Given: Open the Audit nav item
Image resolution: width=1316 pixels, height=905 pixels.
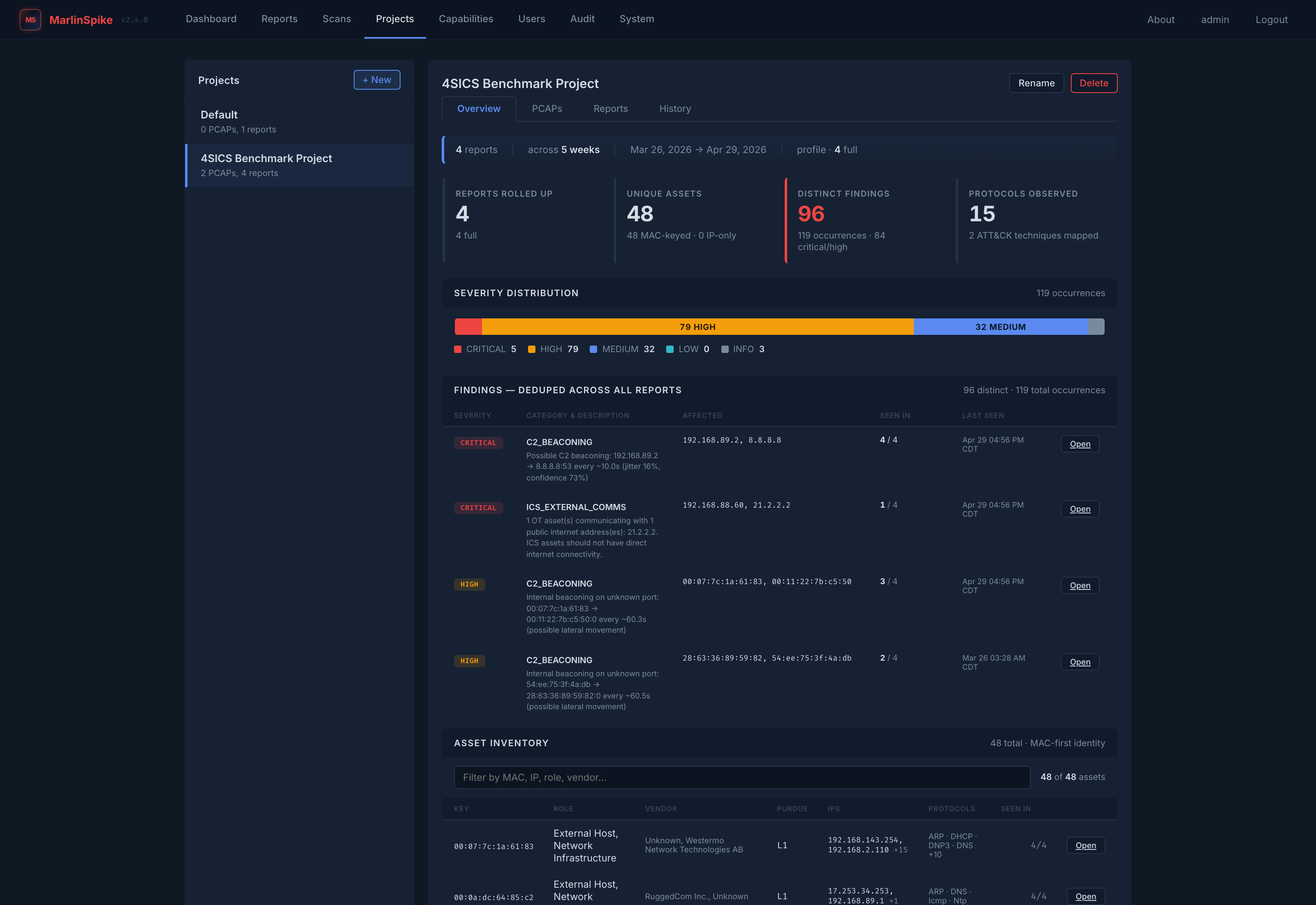Looking at the screenshot, I should (582, 19).
